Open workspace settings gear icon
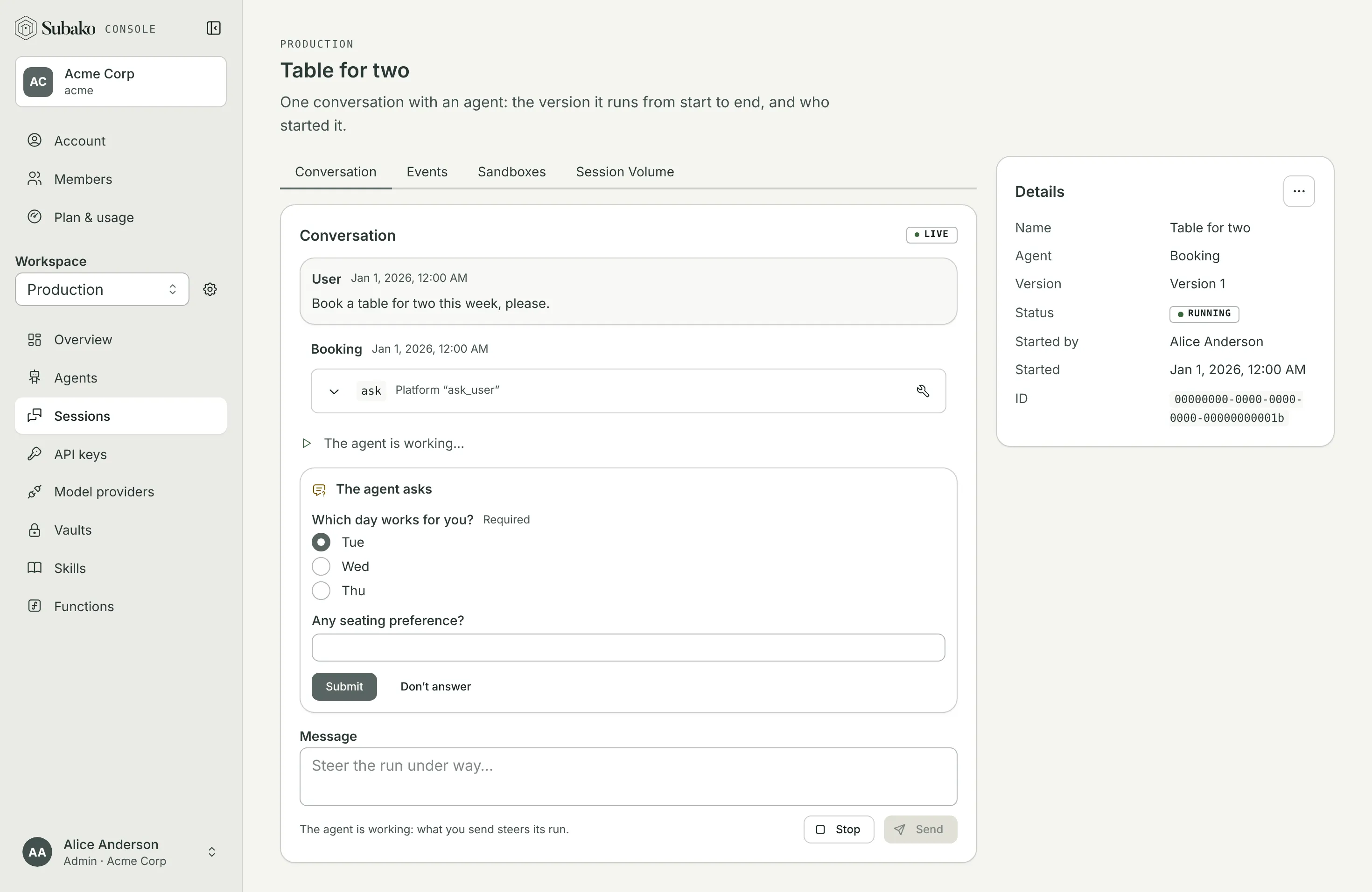Image resolution: width=1372 pixels, height=892 pixels. tap(210, 289)
